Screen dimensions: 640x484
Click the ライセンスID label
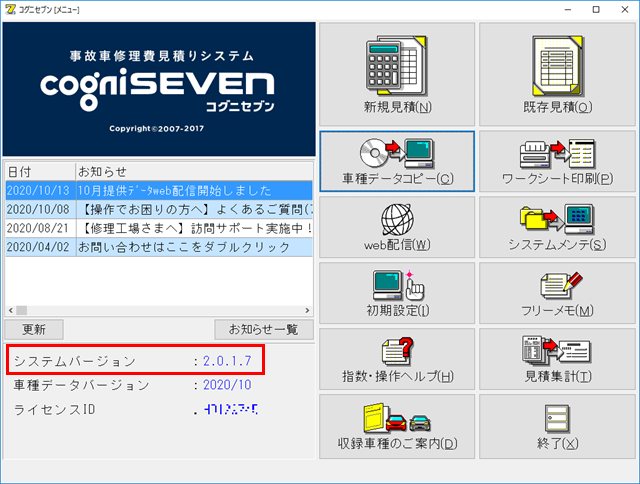click(x=54, y=409)
